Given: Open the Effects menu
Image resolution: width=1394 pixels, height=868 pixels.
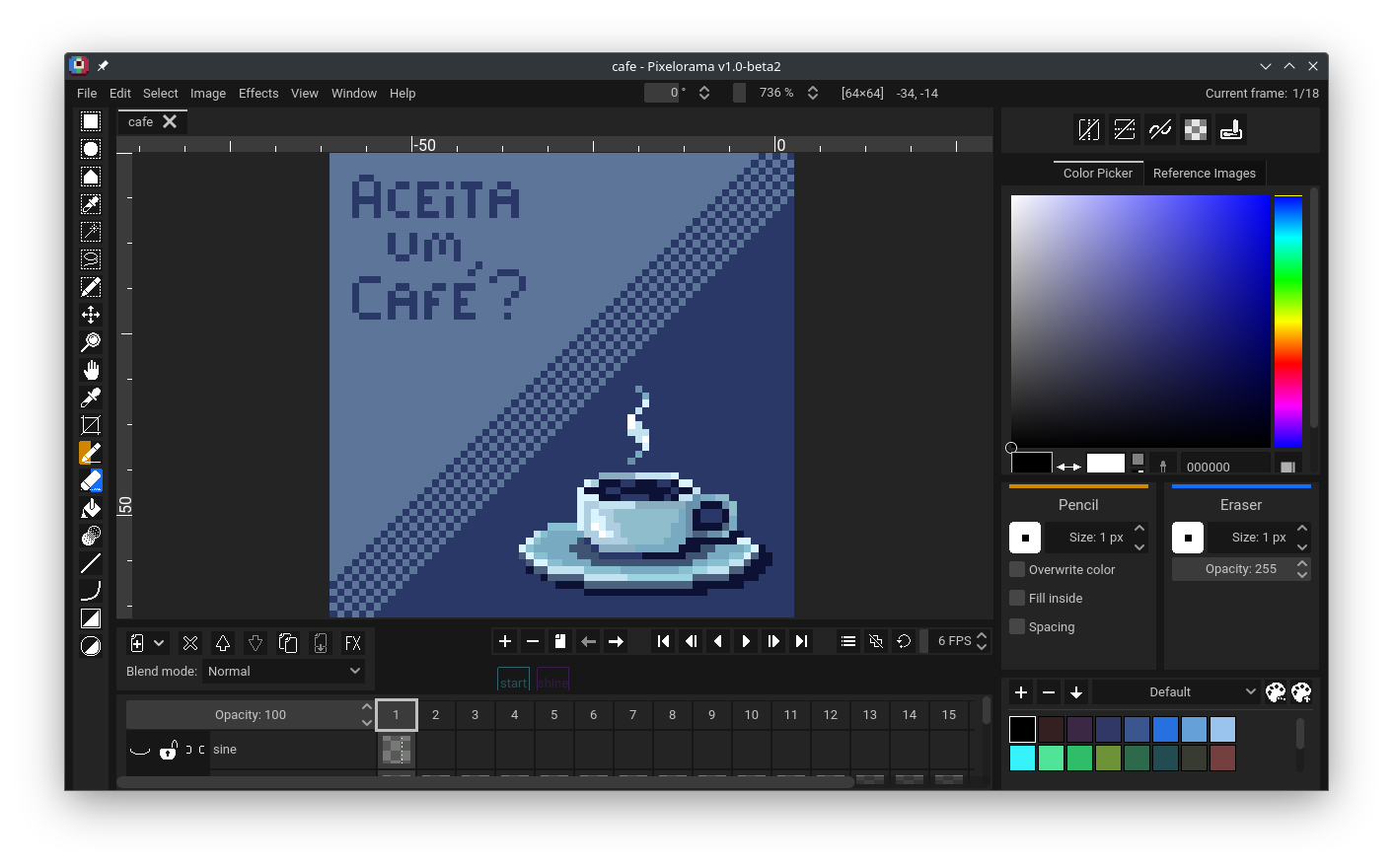Looking at the screenshot, I should tap(258, 93).
